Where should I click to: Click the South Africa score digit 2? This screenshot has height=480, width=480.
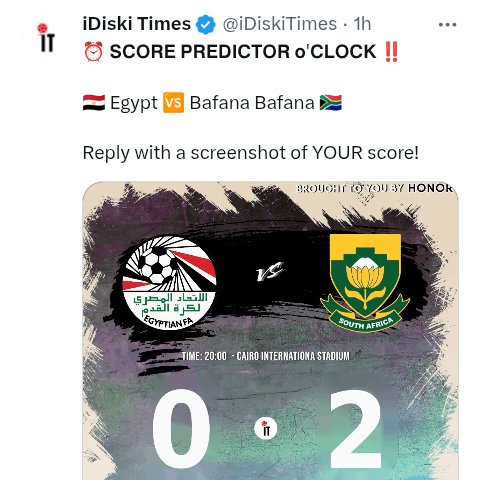356,429
